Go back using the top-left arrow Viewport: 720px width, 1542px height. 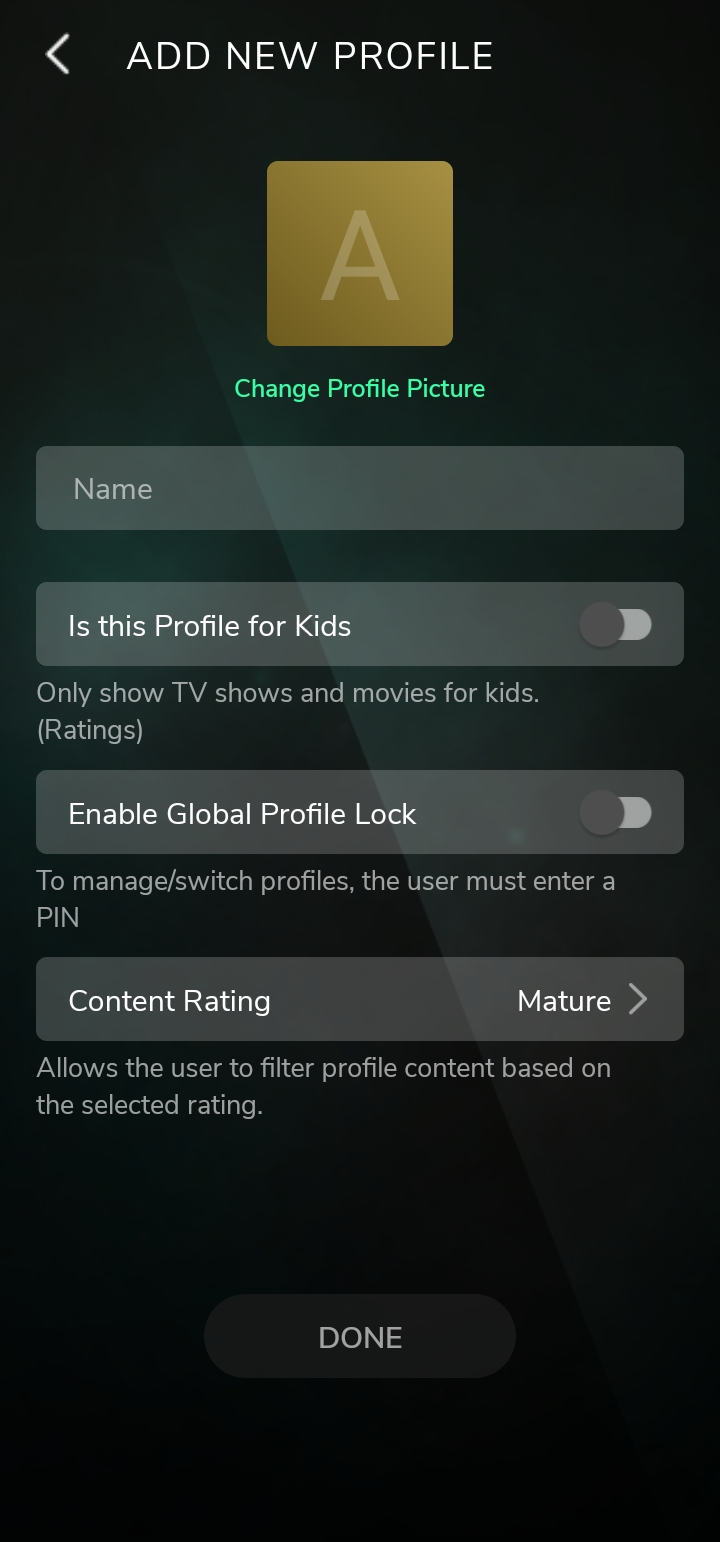(58, 55)
